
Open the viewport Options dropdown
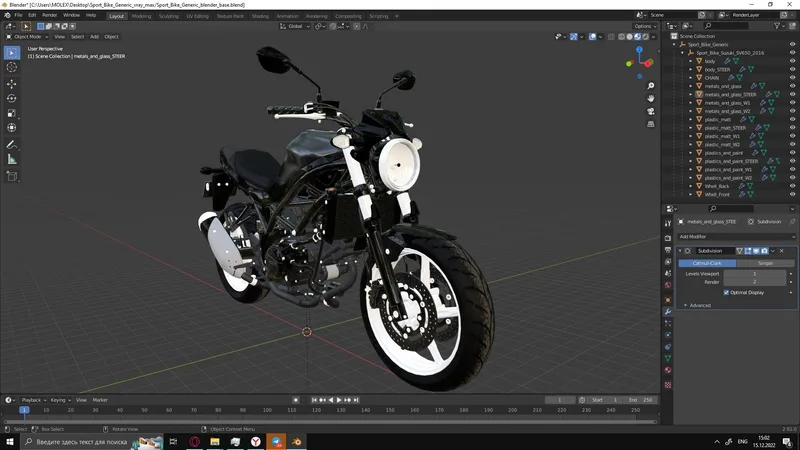(645, 26)
